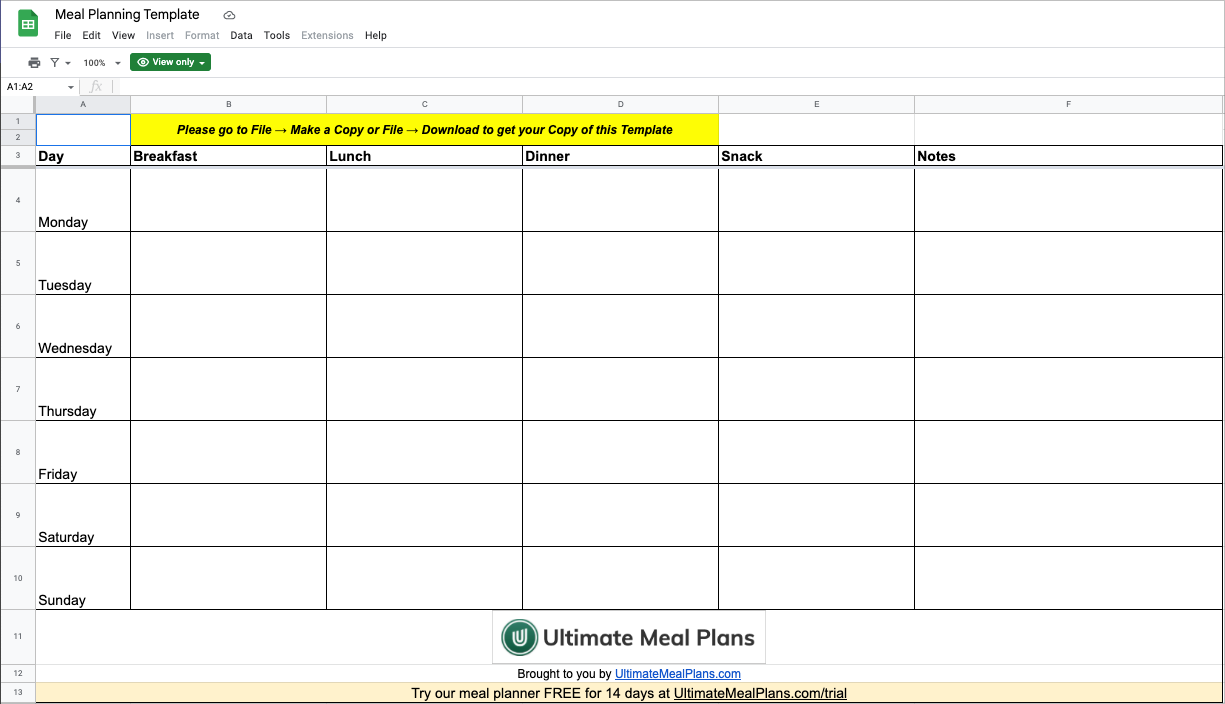
Task: Open the Tools menu
Action: (277, 35)
